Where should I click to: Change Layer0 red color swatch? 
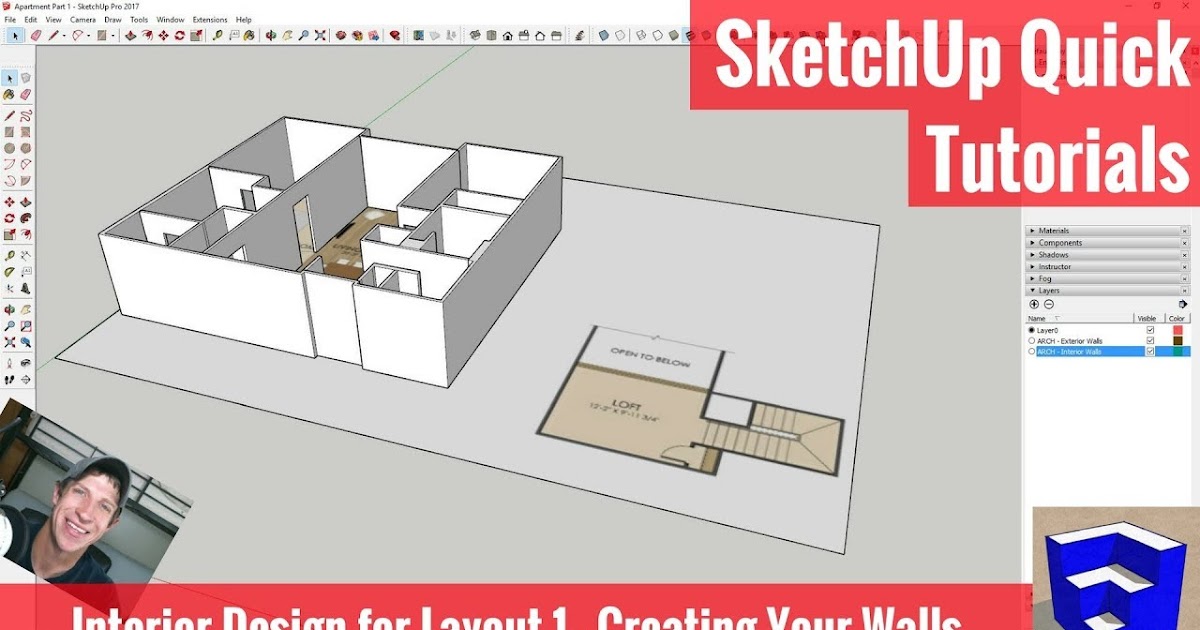coord(1177,330)
